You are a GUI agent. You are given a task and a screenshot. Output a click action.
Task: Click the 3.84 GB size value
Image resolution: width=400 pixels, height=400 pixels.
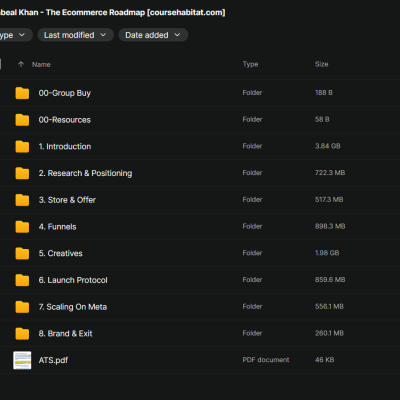[328, 146]
